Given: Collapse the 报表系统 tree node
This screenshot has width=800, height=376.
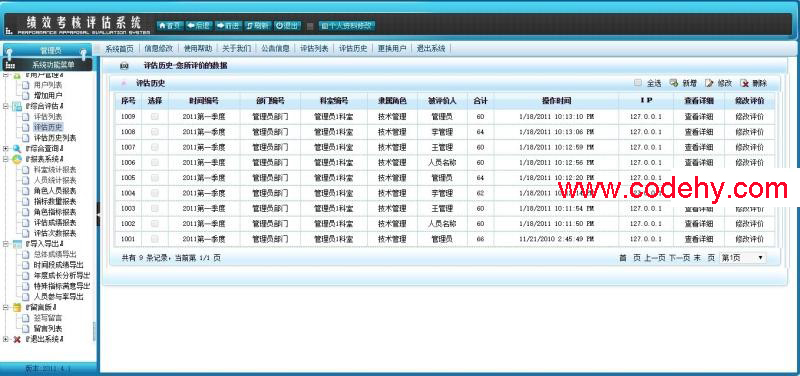Looking at the screenshot, I should [x=6, y=159].
